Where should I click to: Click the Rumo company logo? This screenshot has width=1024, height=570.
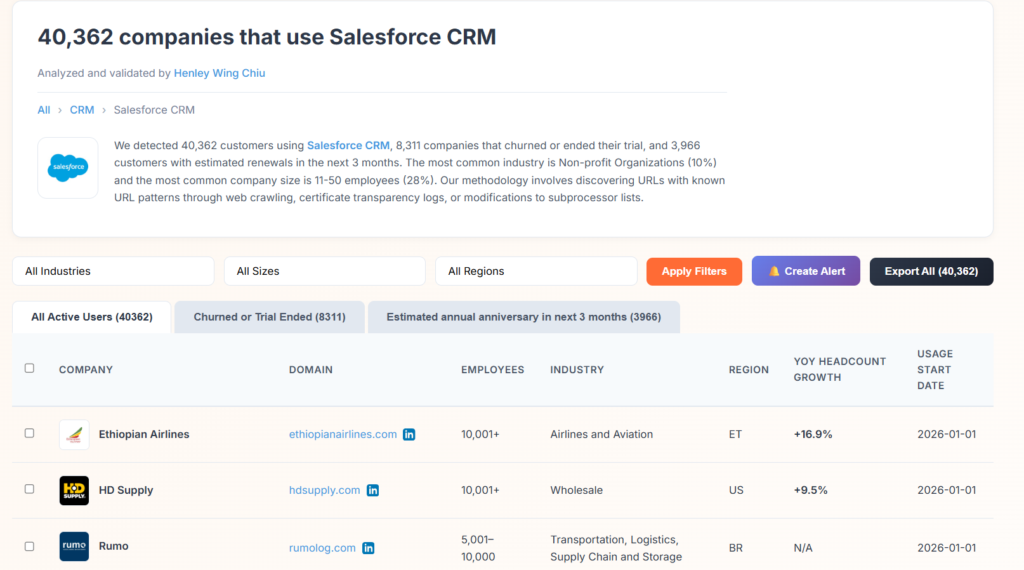pos(74,547)
